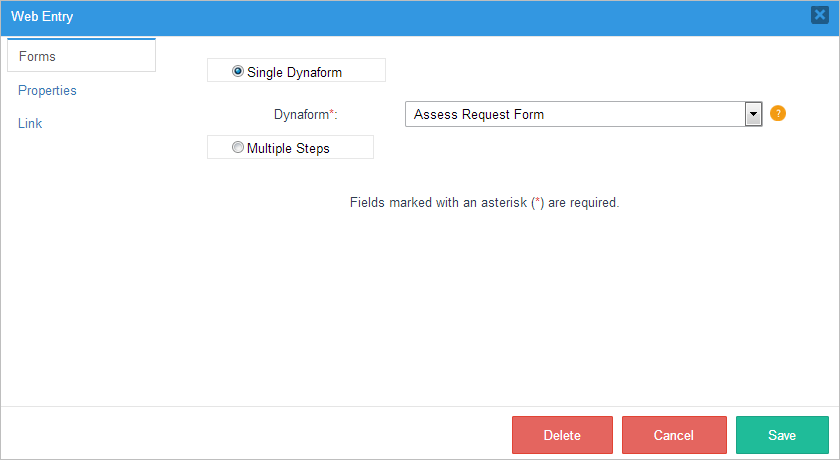Image resolution: width=840 pixels, height=460 pixels.
Task: Click the Dynaform field label
Action: [301, 114]
